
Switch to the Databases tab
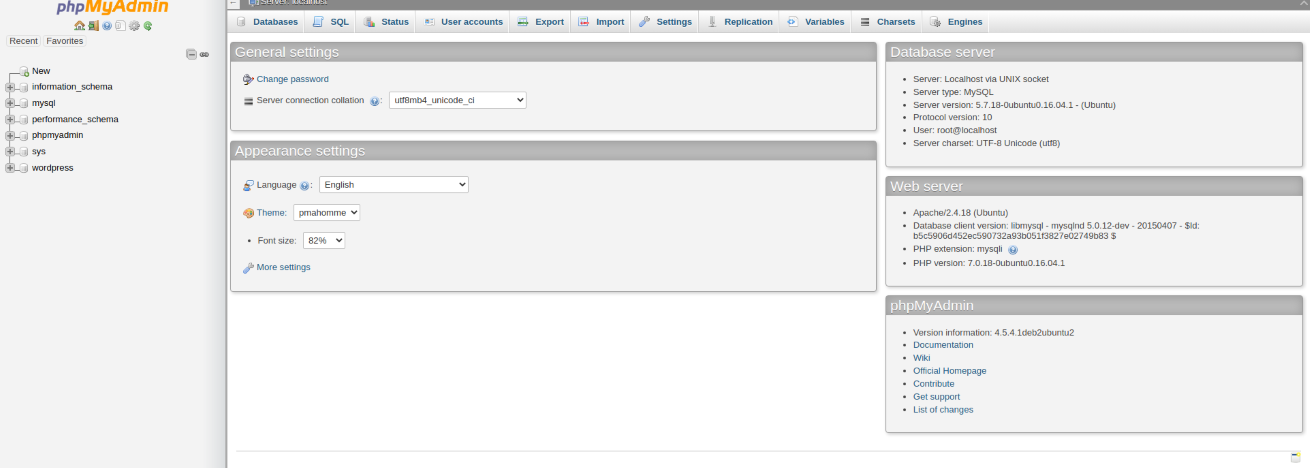coord(267,22)
